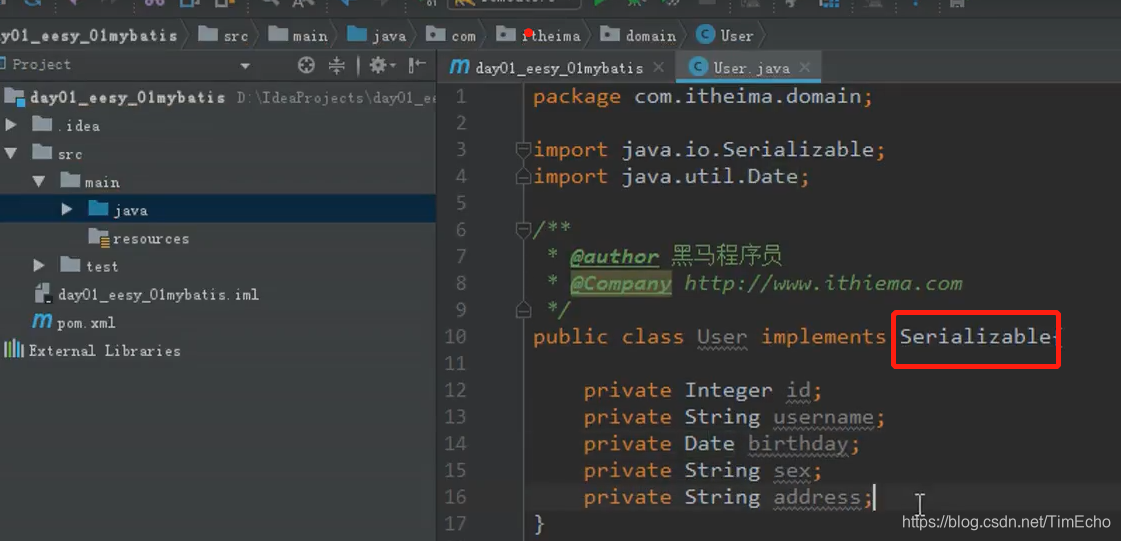This screenshot has width=1121, height=541.
Task: Fold the Javadoc comment at line 6
Action: click(523, 230)
